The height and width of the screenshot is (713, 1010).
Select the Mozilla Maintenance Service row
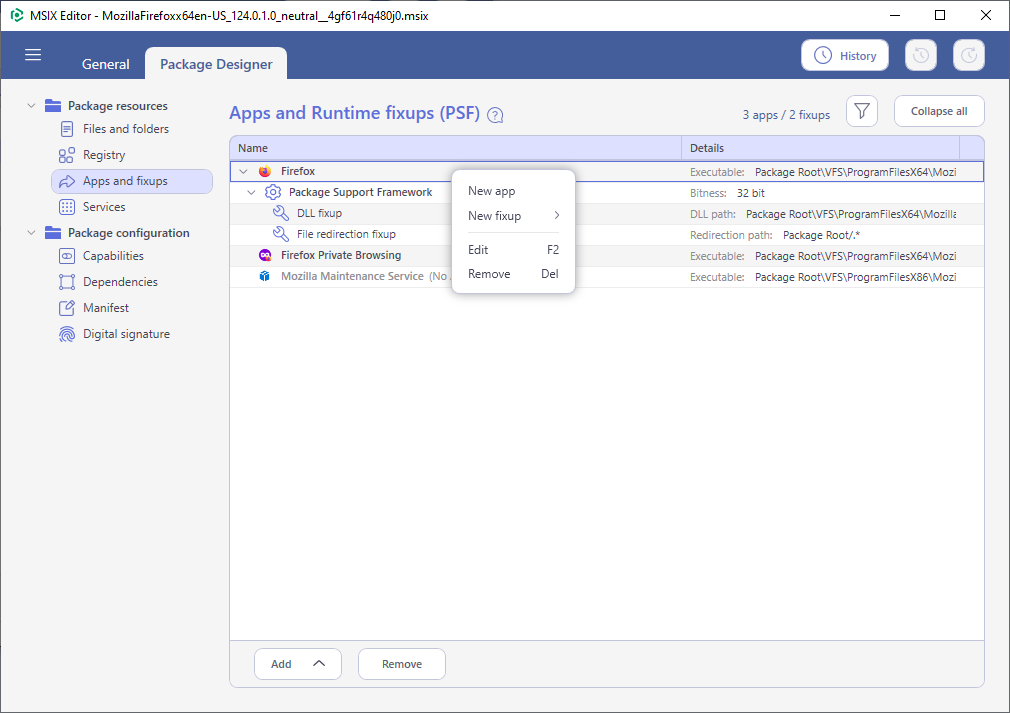607,276
